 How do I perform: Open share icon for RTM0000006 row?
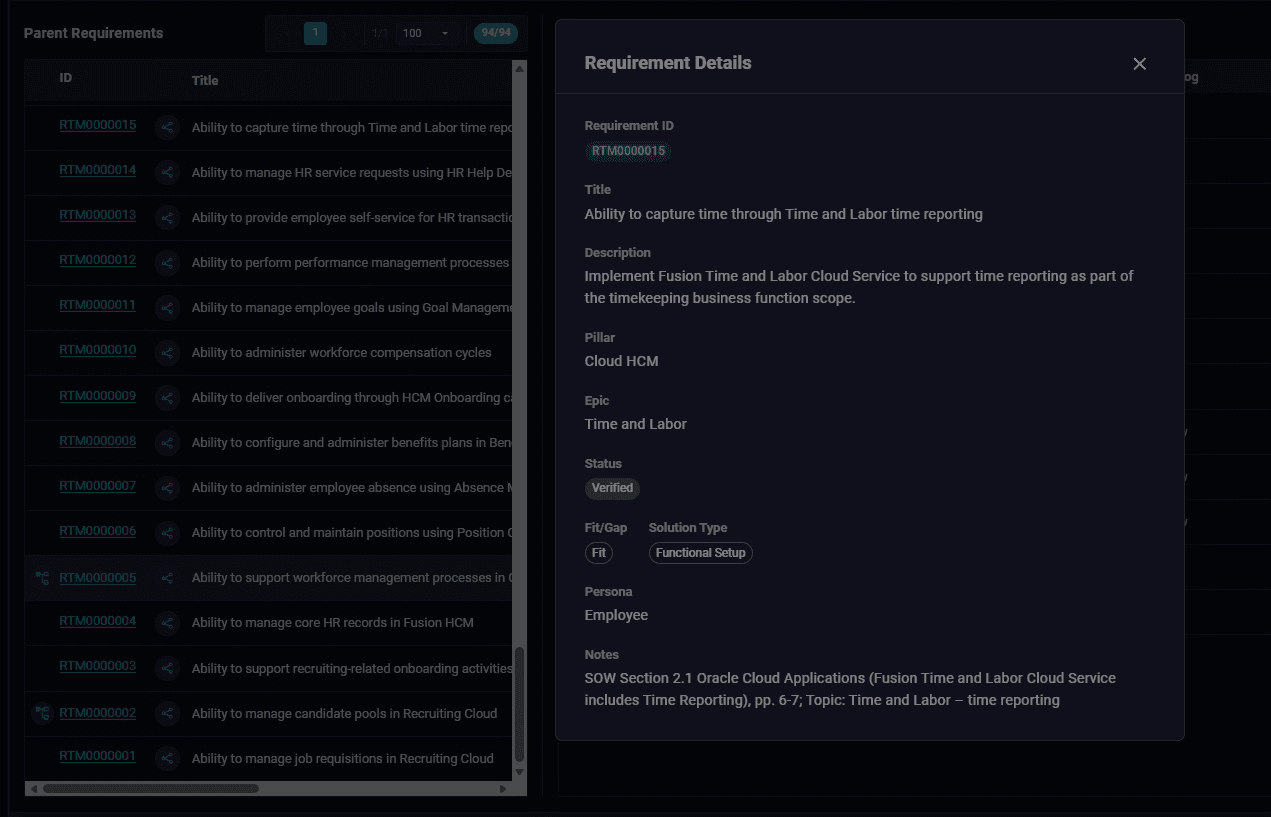[167, 533]
